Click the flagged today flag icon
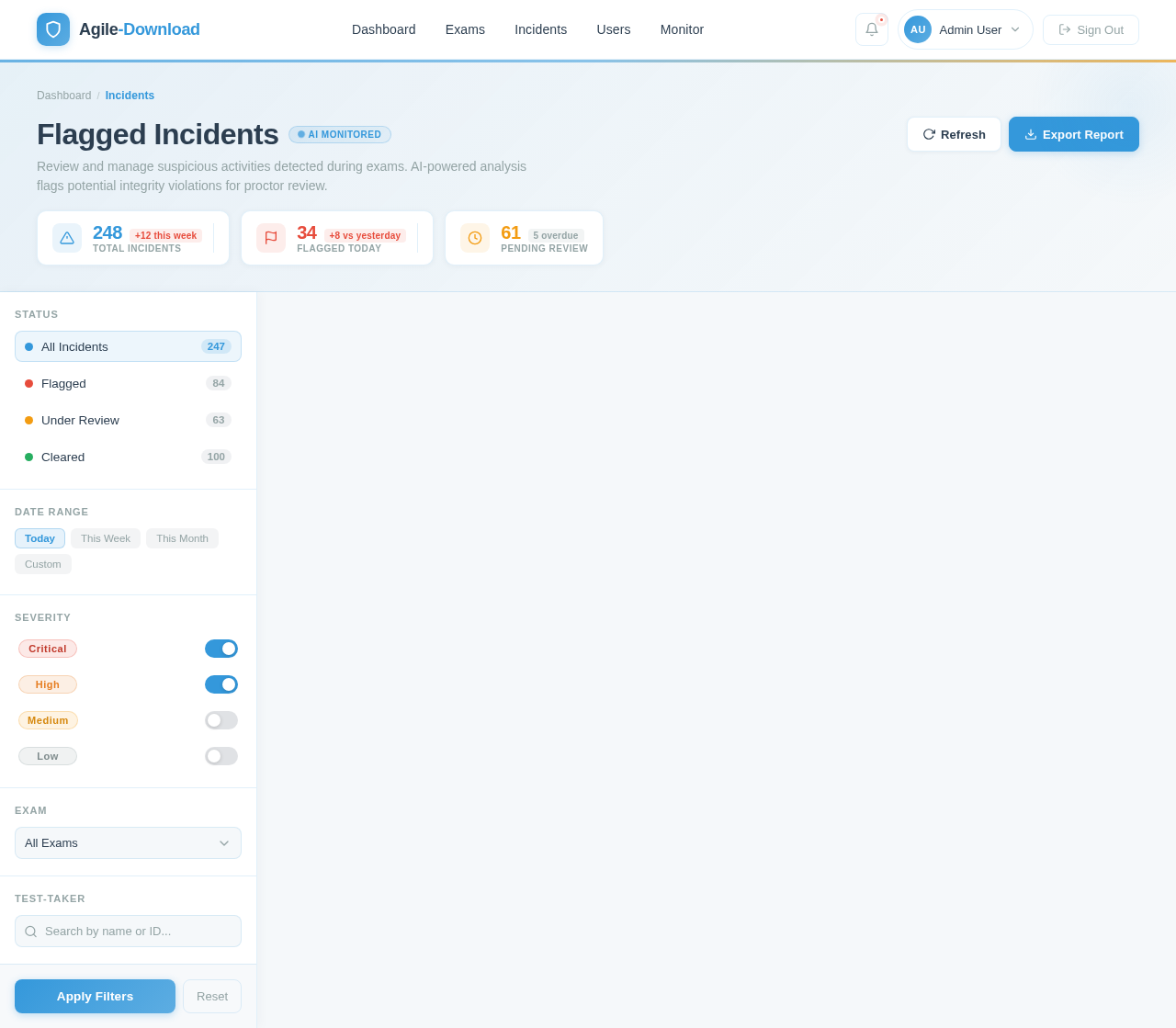1176x1028 pixels. 271,238
